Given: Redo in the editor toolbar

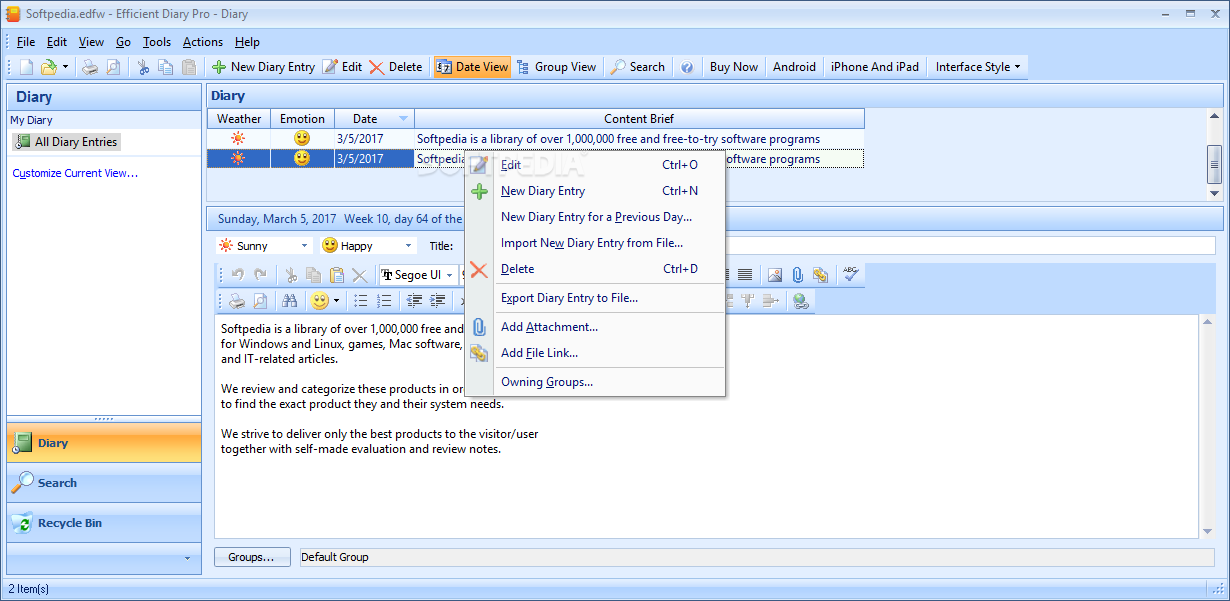Looking at the screenshot, I should pyautogui.click(x=260, y=275).
